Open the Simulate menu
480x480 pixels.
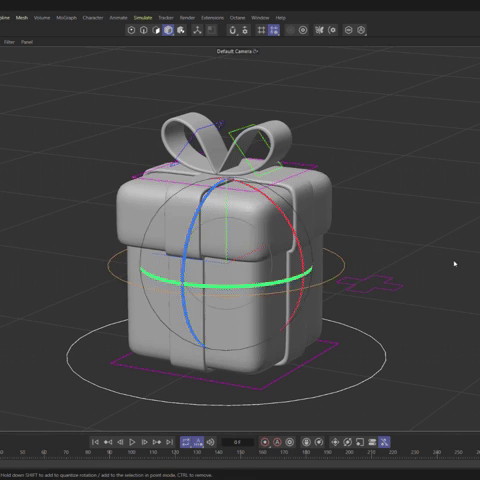pyautogui.click(x=143, y=18)
